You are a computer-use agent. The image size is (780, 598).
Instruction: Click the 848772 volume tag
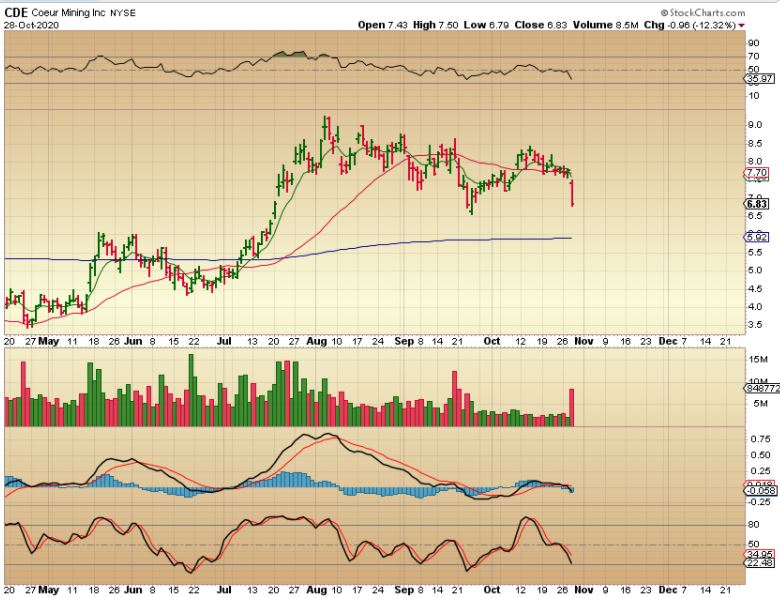762,388
